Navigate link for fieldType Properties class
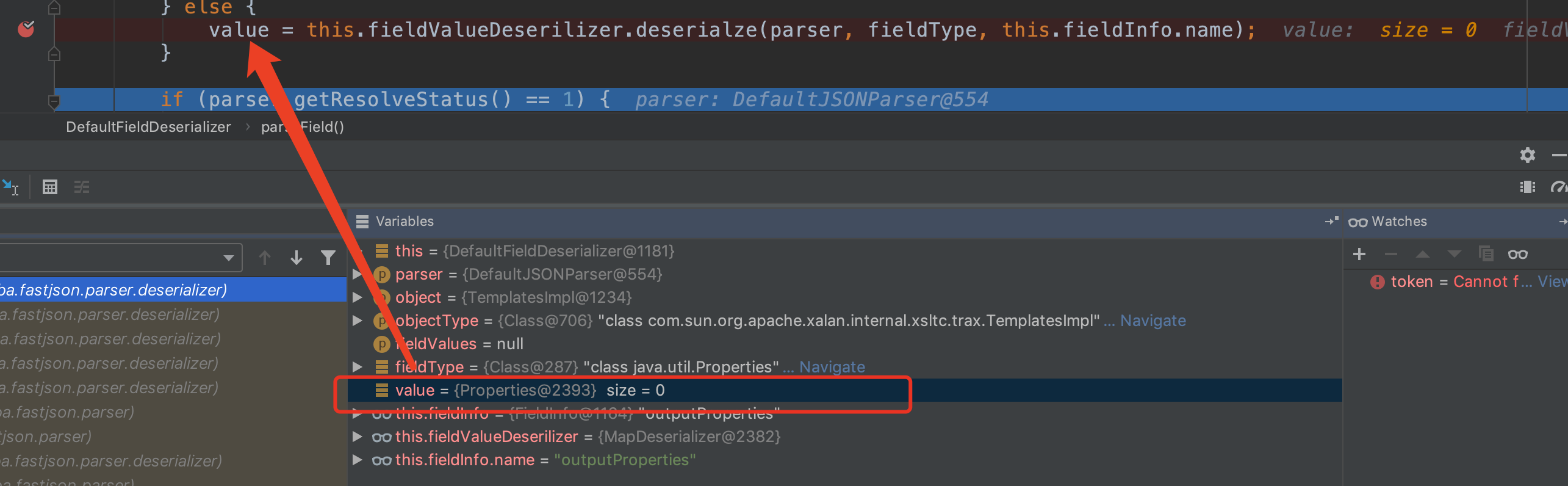 tap(832, 367)
